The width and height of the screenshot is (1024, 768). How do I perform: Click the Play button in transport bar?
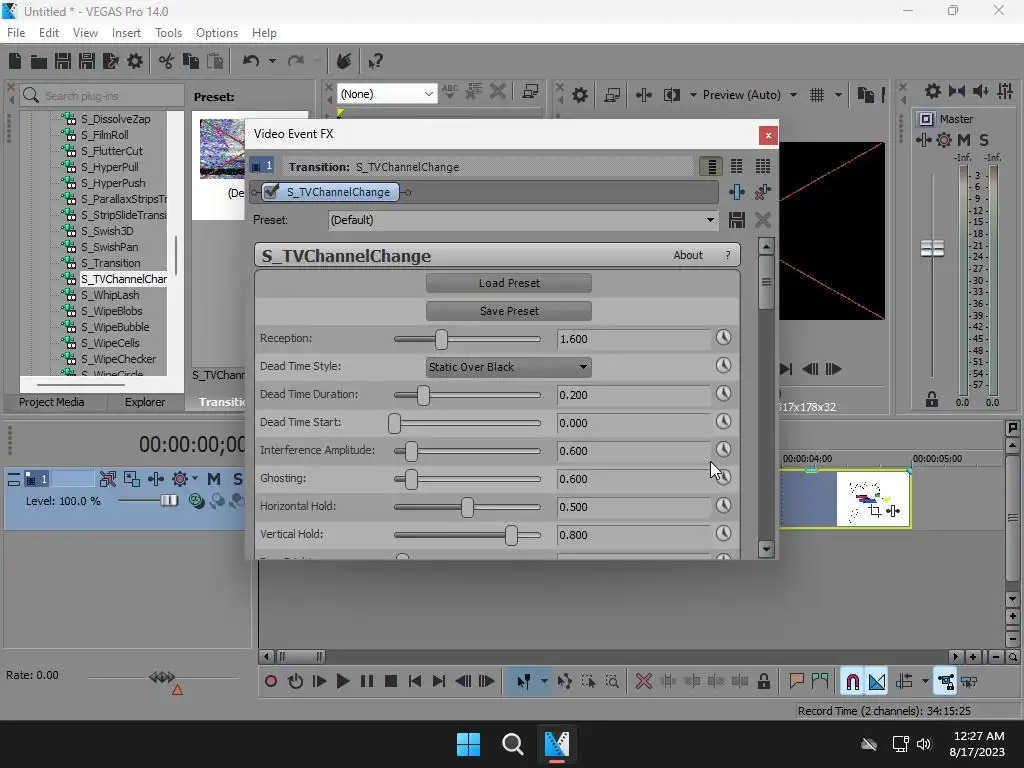pos(342,681)
